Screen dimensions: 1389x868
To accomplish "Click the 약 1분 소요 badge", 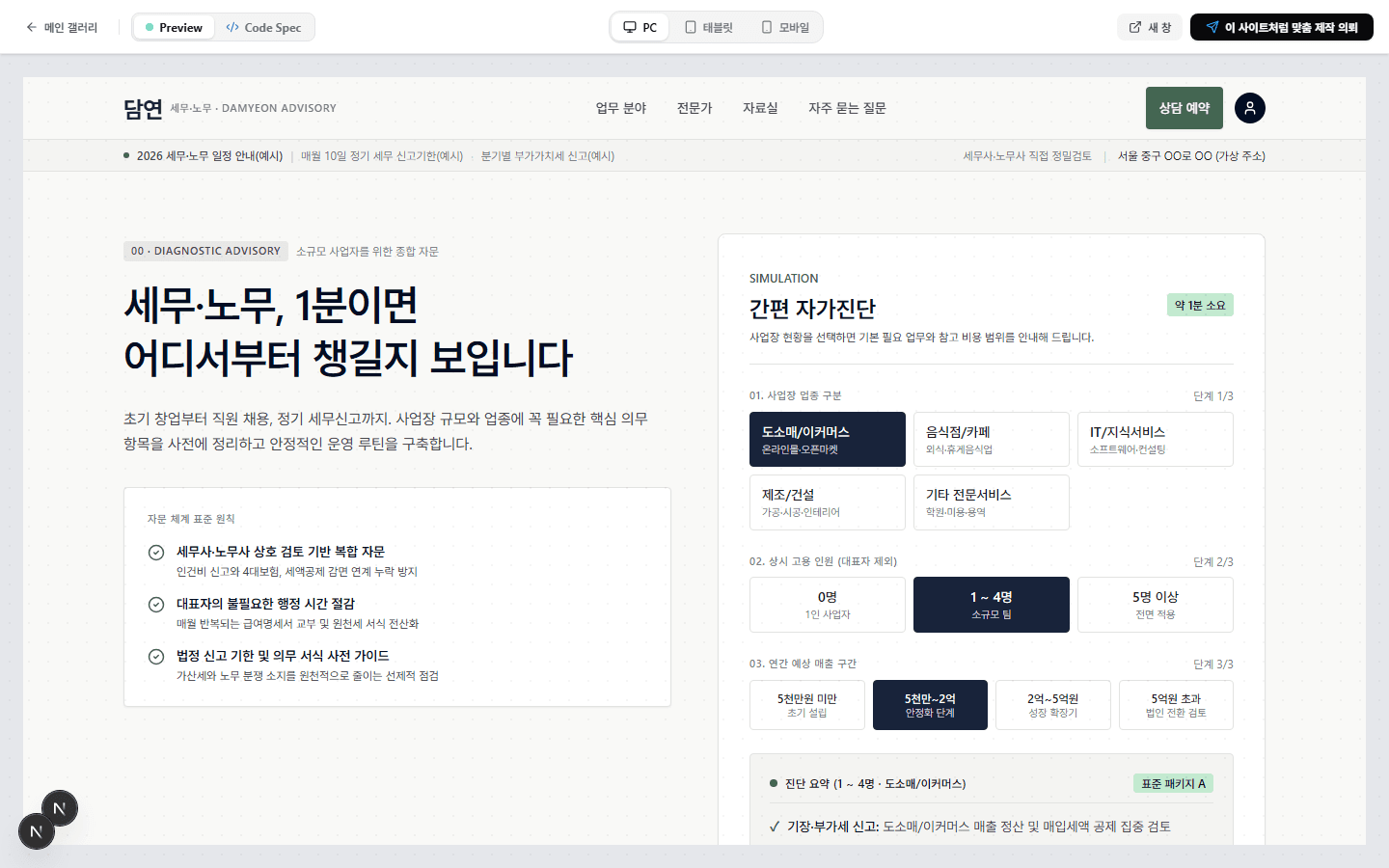I will click(1200, 306).
